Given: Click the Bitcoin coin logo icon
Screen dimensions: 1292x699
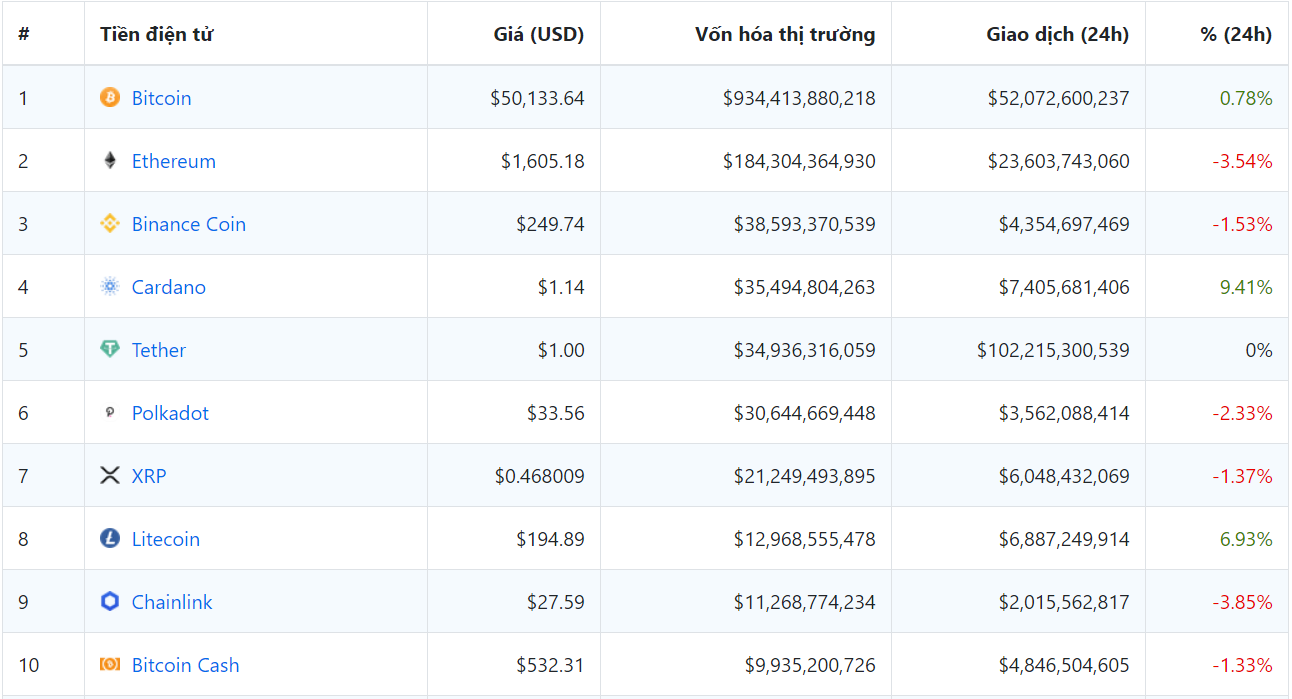Looking at the screenshot, I should (x=110, y=97).
